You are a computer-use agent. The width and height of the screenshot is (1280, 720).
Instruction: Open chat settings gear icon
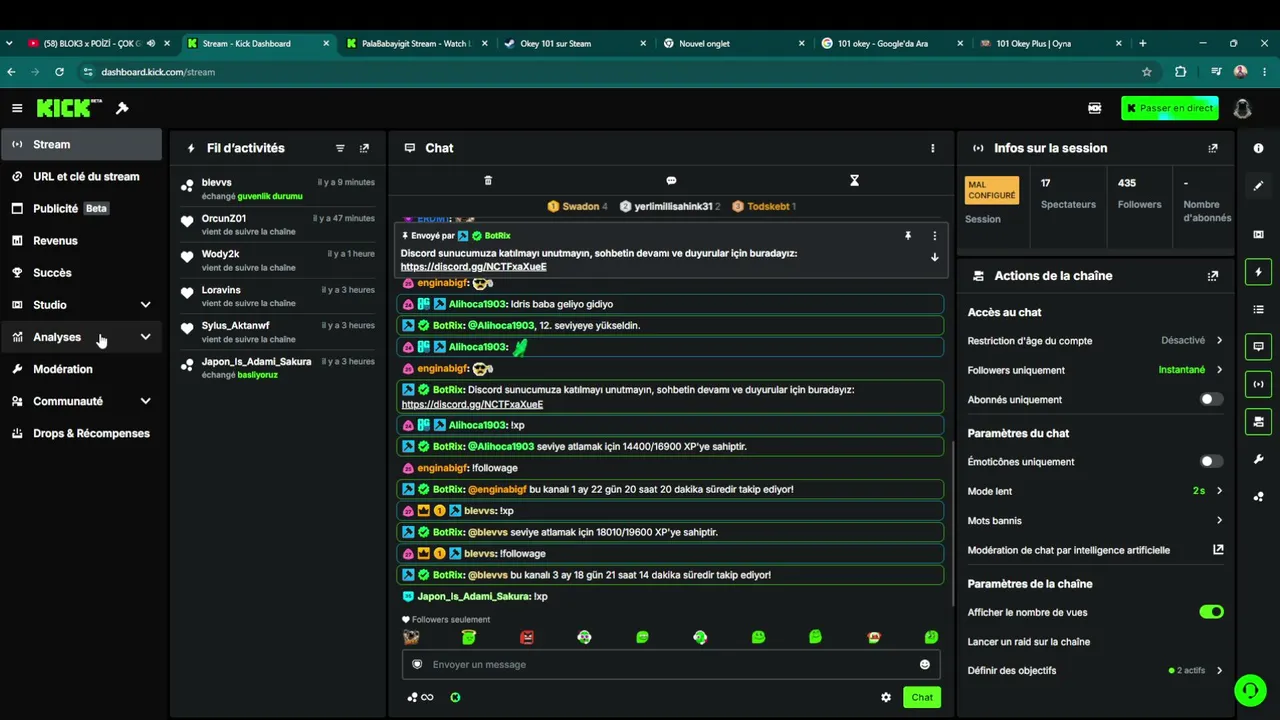pyautogui.click(x=886, y=697)
